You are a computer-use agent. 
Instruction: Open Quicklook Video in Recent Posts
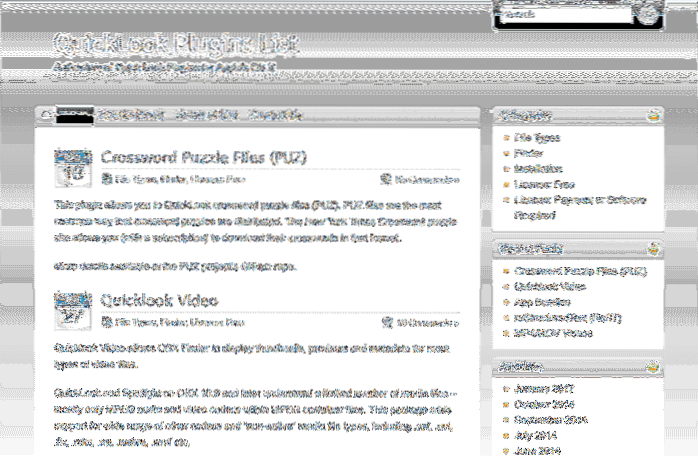pos(550,287)
